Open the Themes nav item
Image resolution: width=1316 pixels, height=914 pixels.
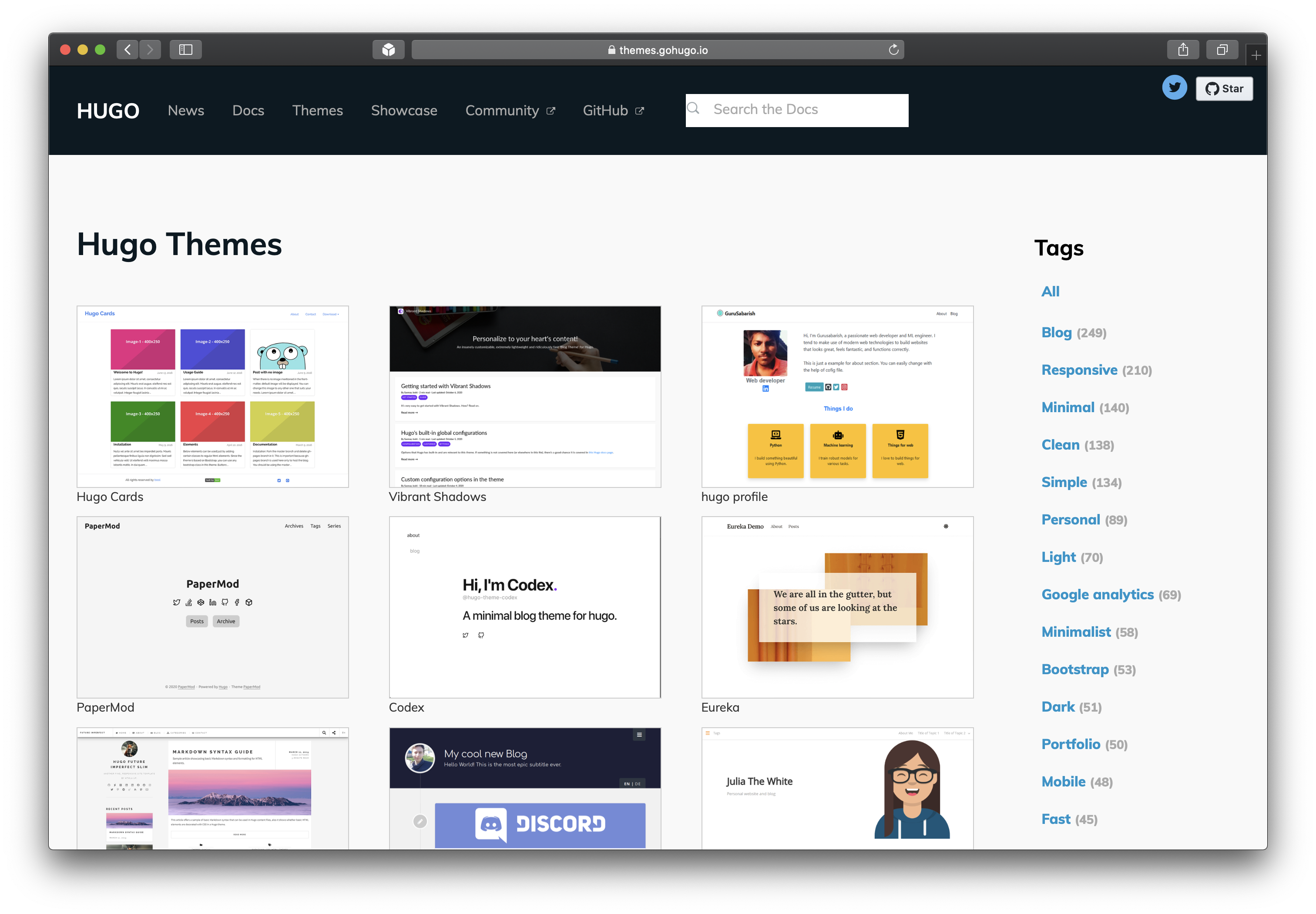point(317,111)
